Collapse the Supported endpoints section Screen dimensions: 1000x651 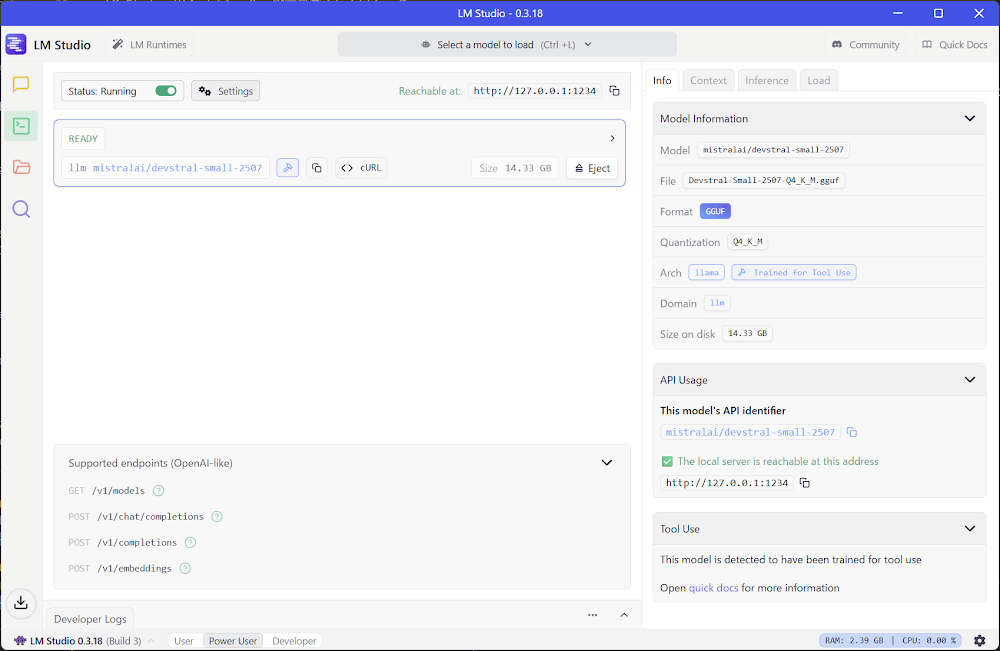[607, 463]
